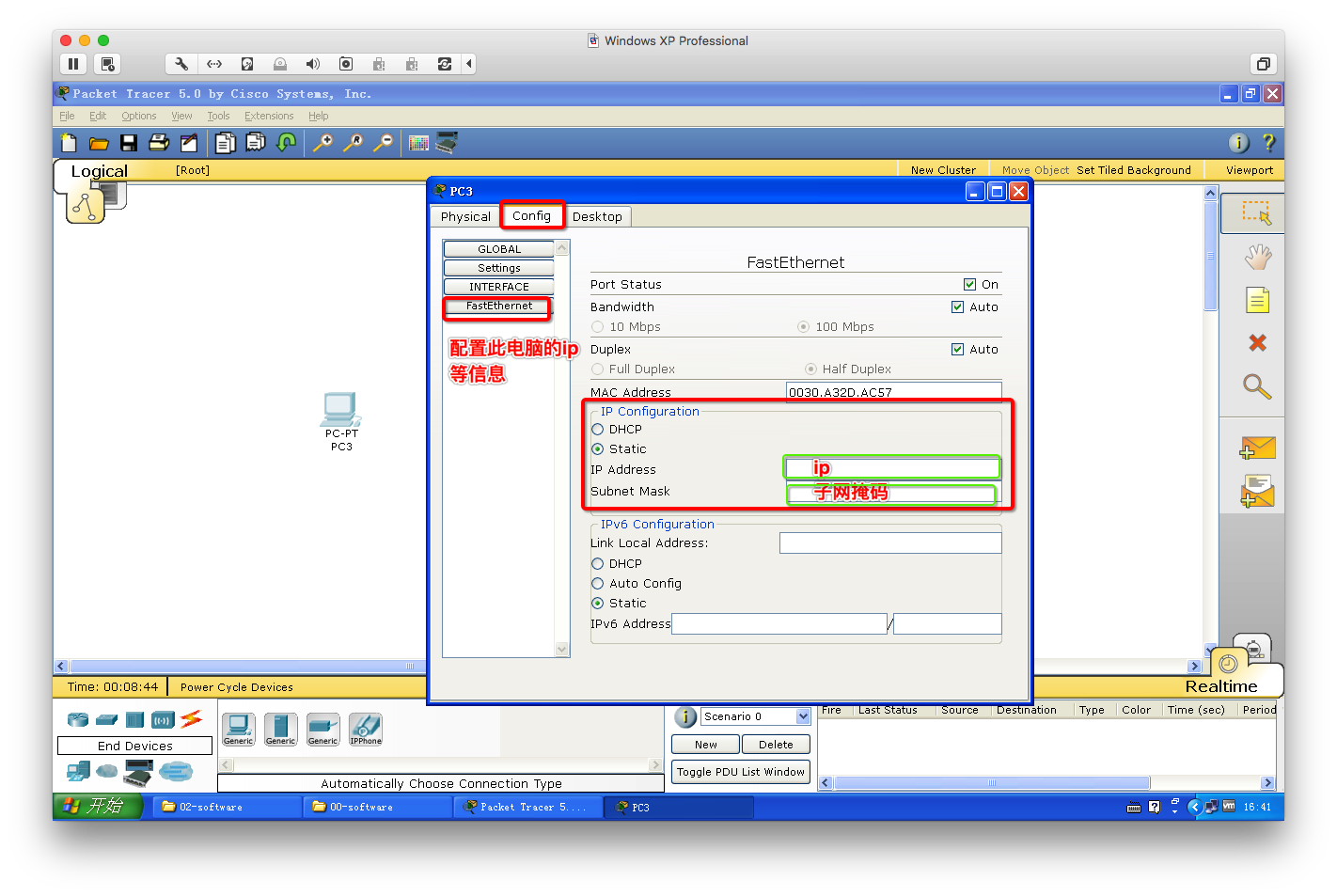This screenshot has width=1337, height=896.
Task: Select DHCP under IP Configuration
Action: (x=598, y=430)
